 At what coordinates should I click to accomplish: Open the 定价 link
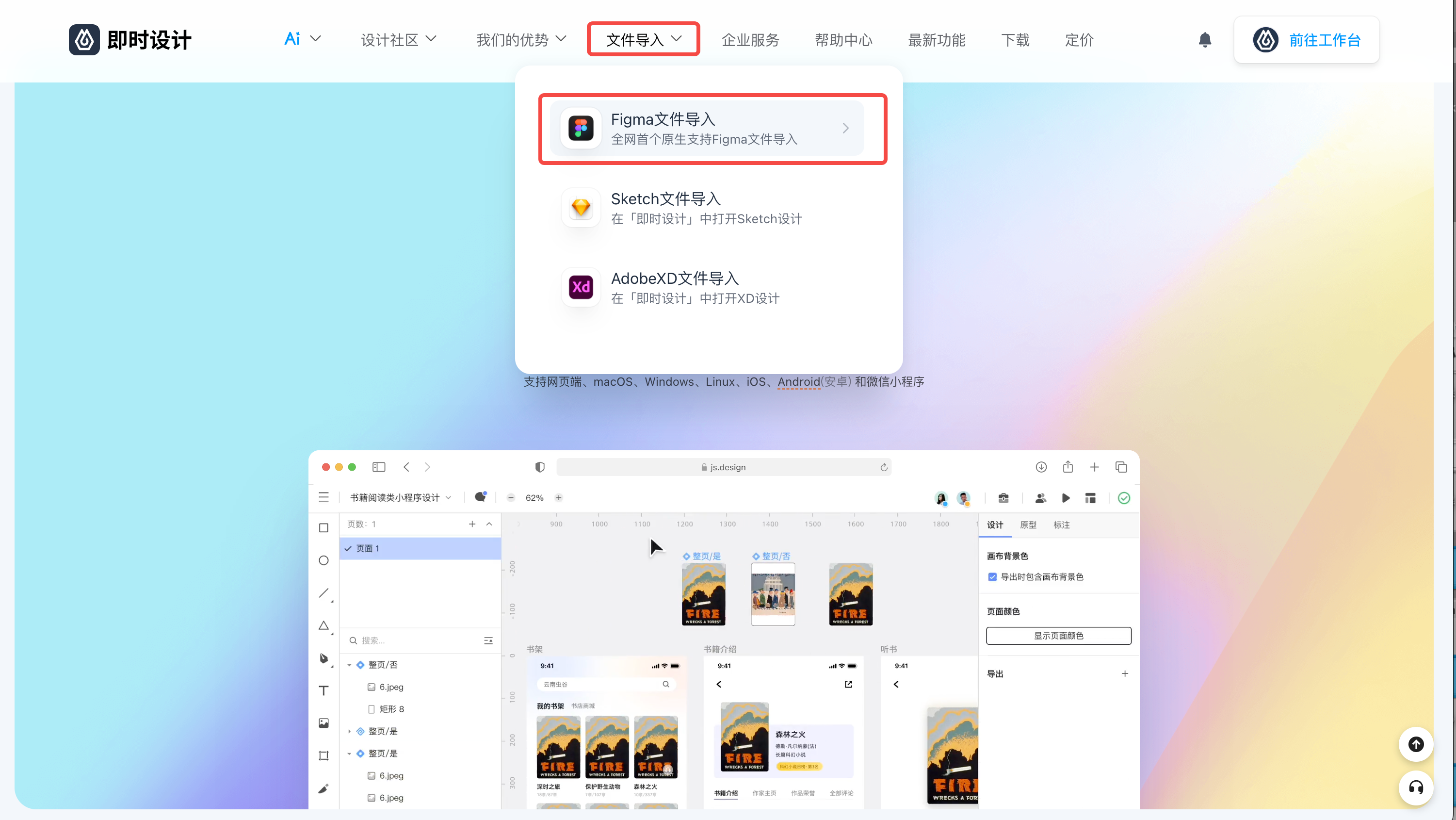coord(1079,40)
